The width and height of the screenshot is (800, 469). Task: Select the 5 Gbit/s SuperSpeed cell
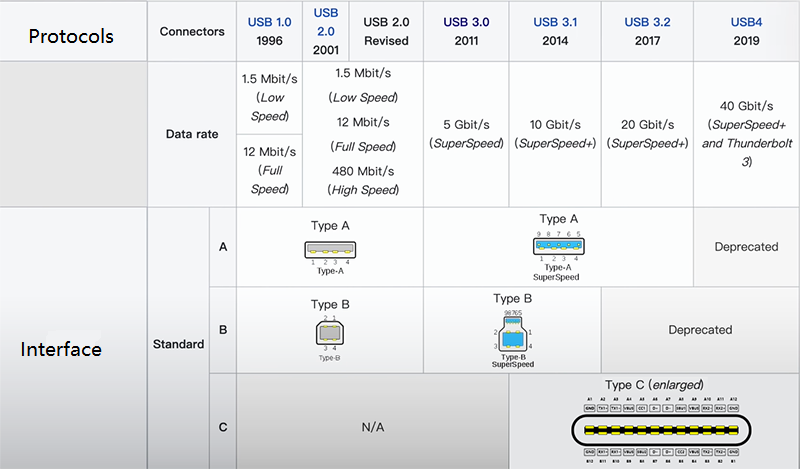coord(466,134)
